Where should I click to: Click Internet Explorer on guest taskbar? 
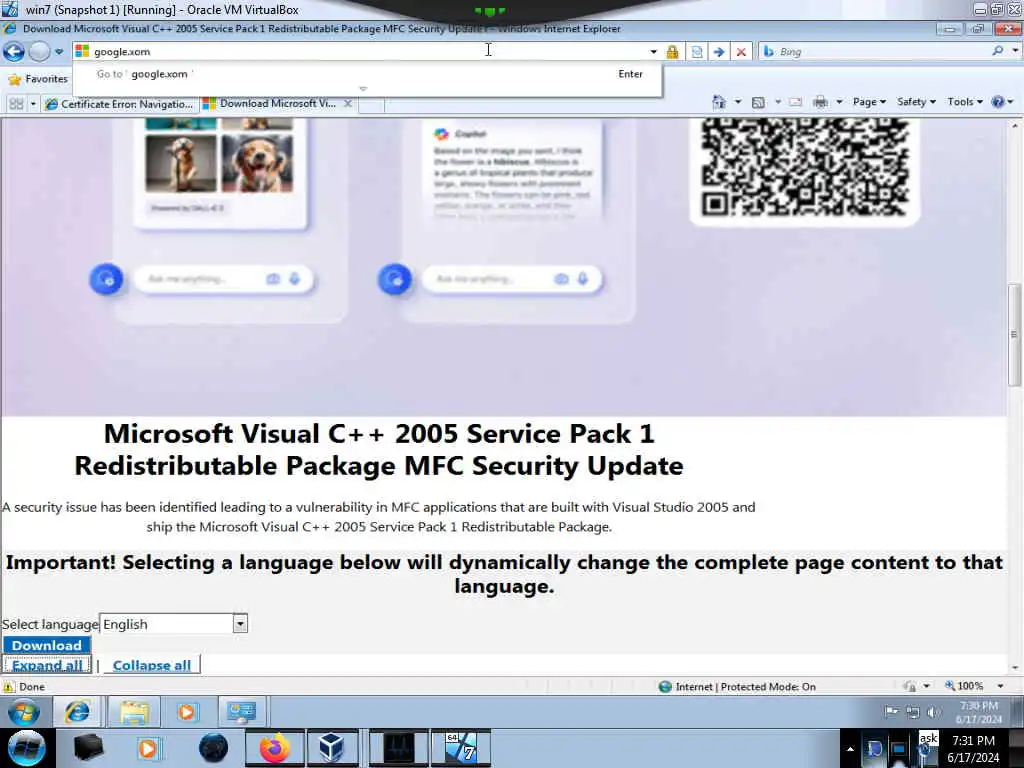tap(77, 712)
